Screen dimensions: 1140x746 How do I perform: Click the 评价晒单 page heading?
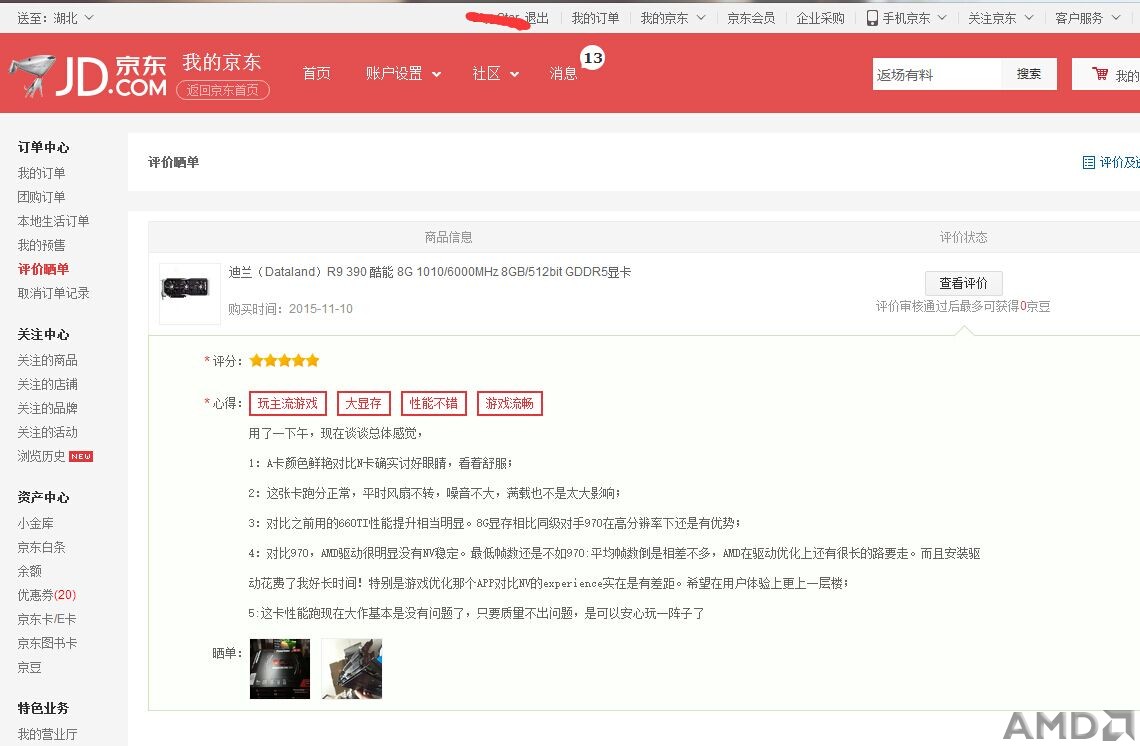(x=174, y=162)
